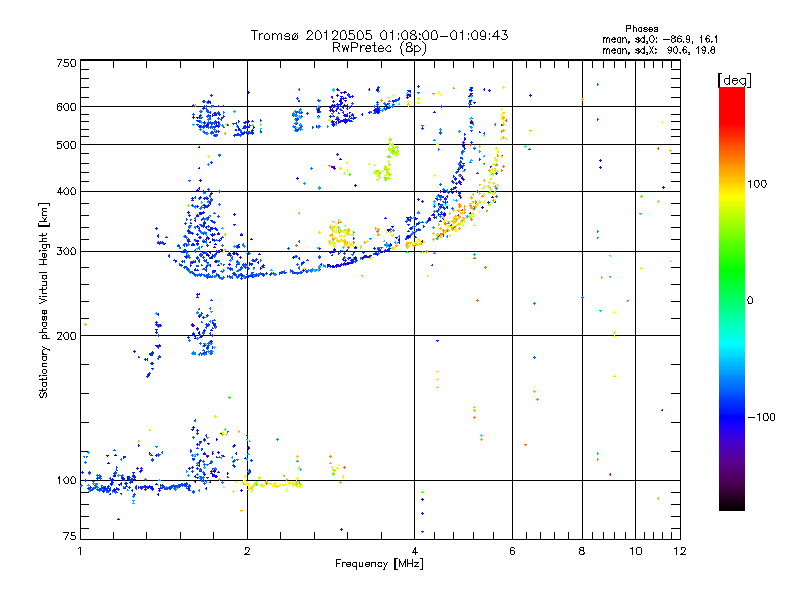Click the x-axis tick label "12"

[x=680, y=551]
